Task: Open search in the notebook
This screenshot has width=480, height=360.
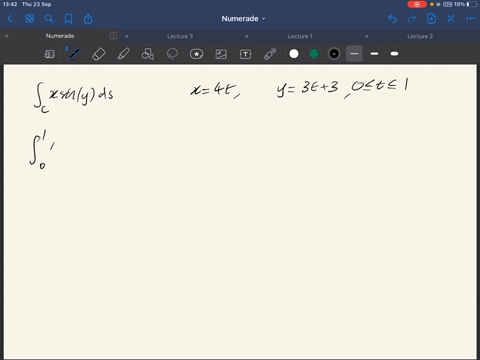Action: (49, 19)
